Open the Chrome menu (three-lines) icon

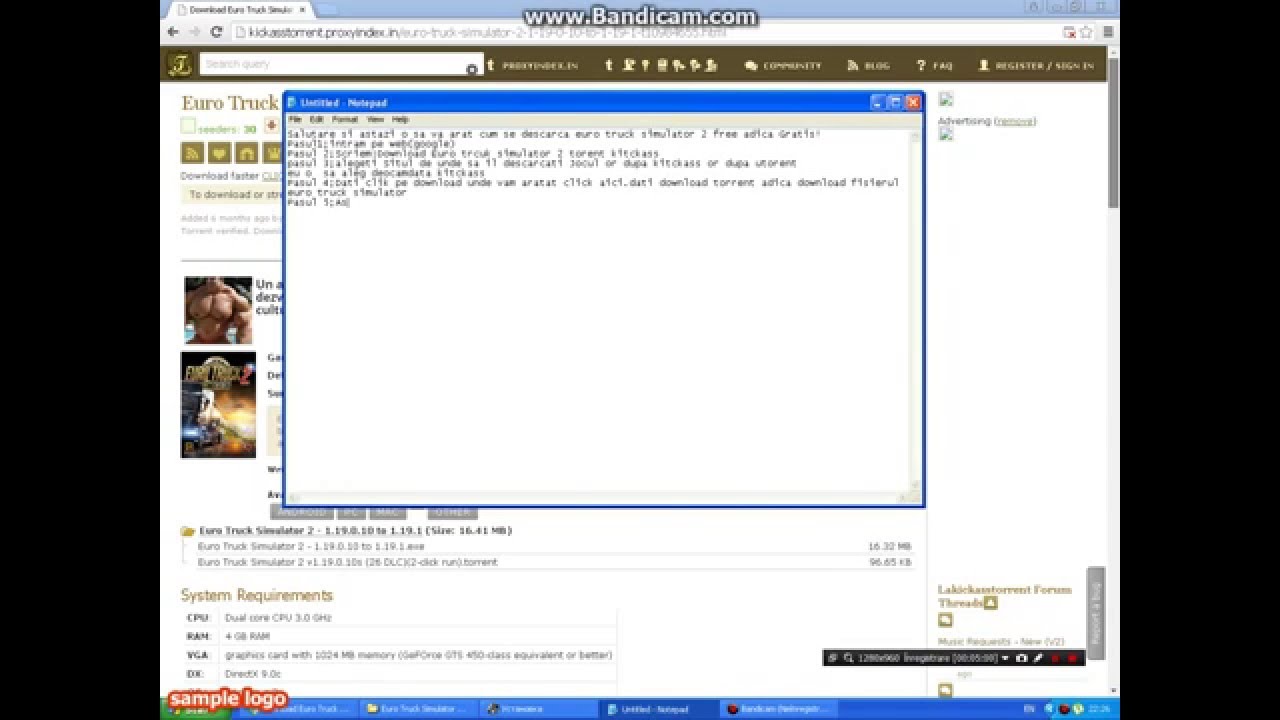[x=1107, y=32]
